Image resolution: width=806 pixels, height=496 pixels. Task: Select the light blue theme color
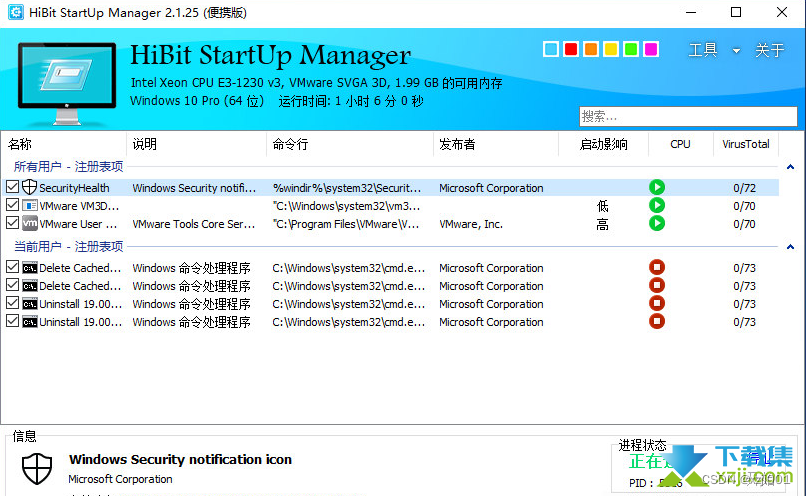point(551,49)
